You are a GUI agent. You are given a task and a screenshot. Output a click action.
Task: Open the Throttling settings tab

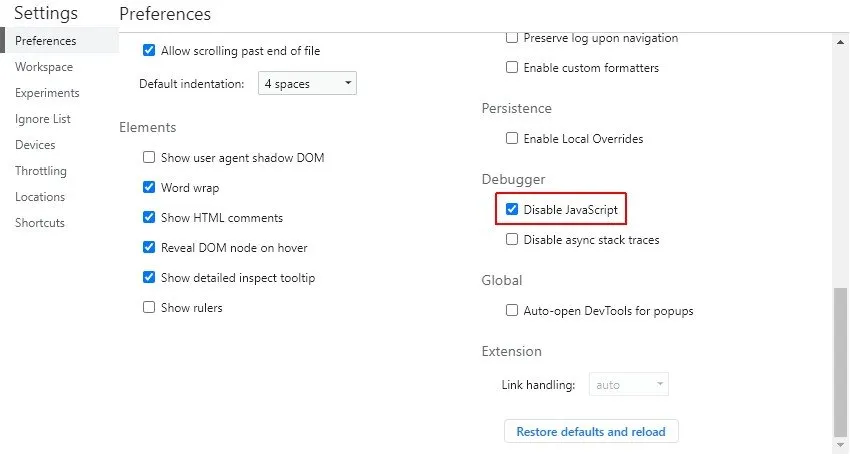click(41, 171)
